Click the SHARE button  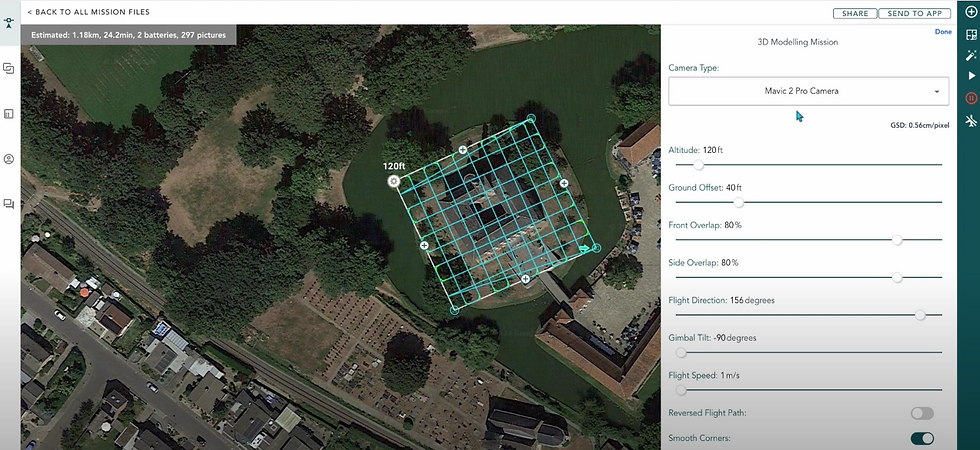click(855, 13)
